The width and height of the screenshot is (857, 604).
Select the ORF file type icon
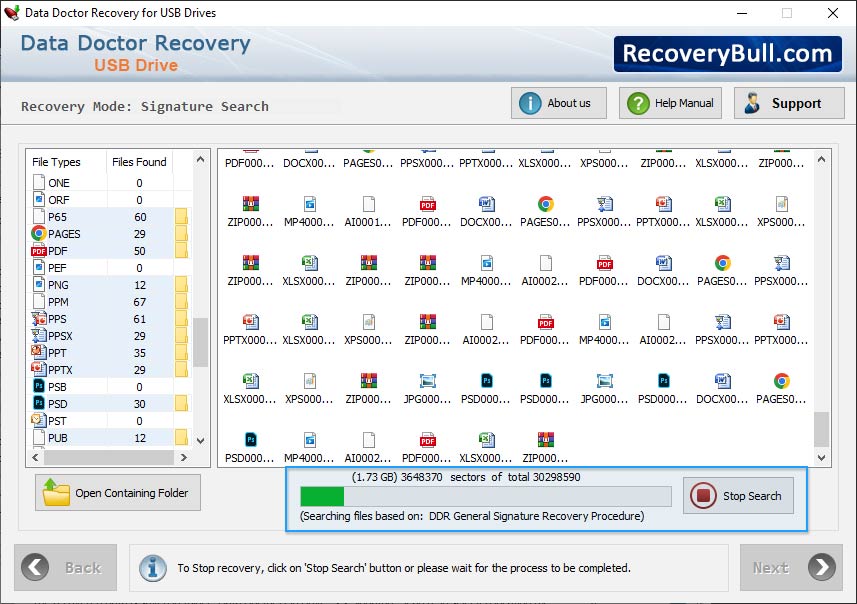(39, 200)
